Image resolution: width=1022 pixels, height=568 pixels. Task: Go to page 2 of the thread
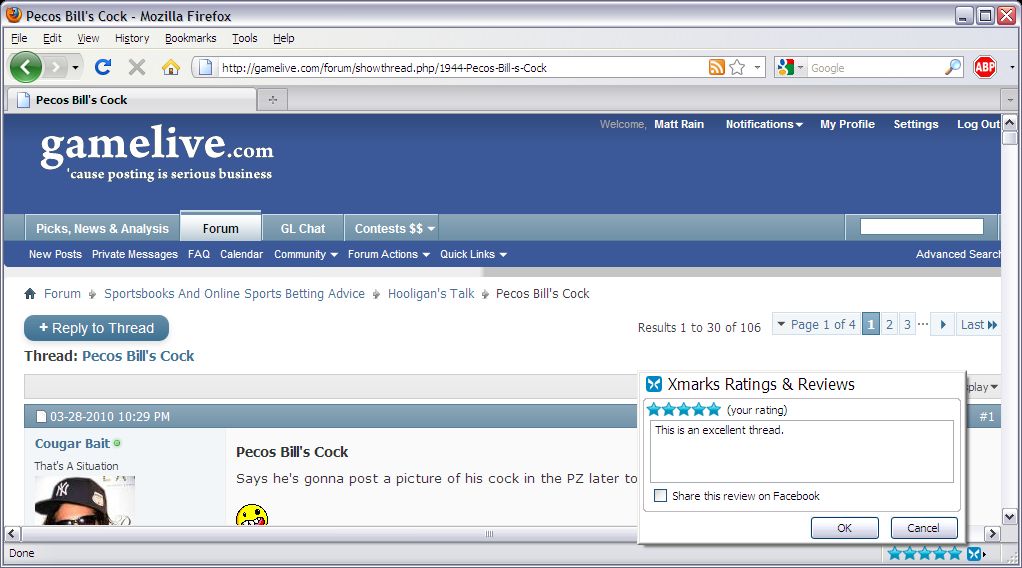click(889, 324)
